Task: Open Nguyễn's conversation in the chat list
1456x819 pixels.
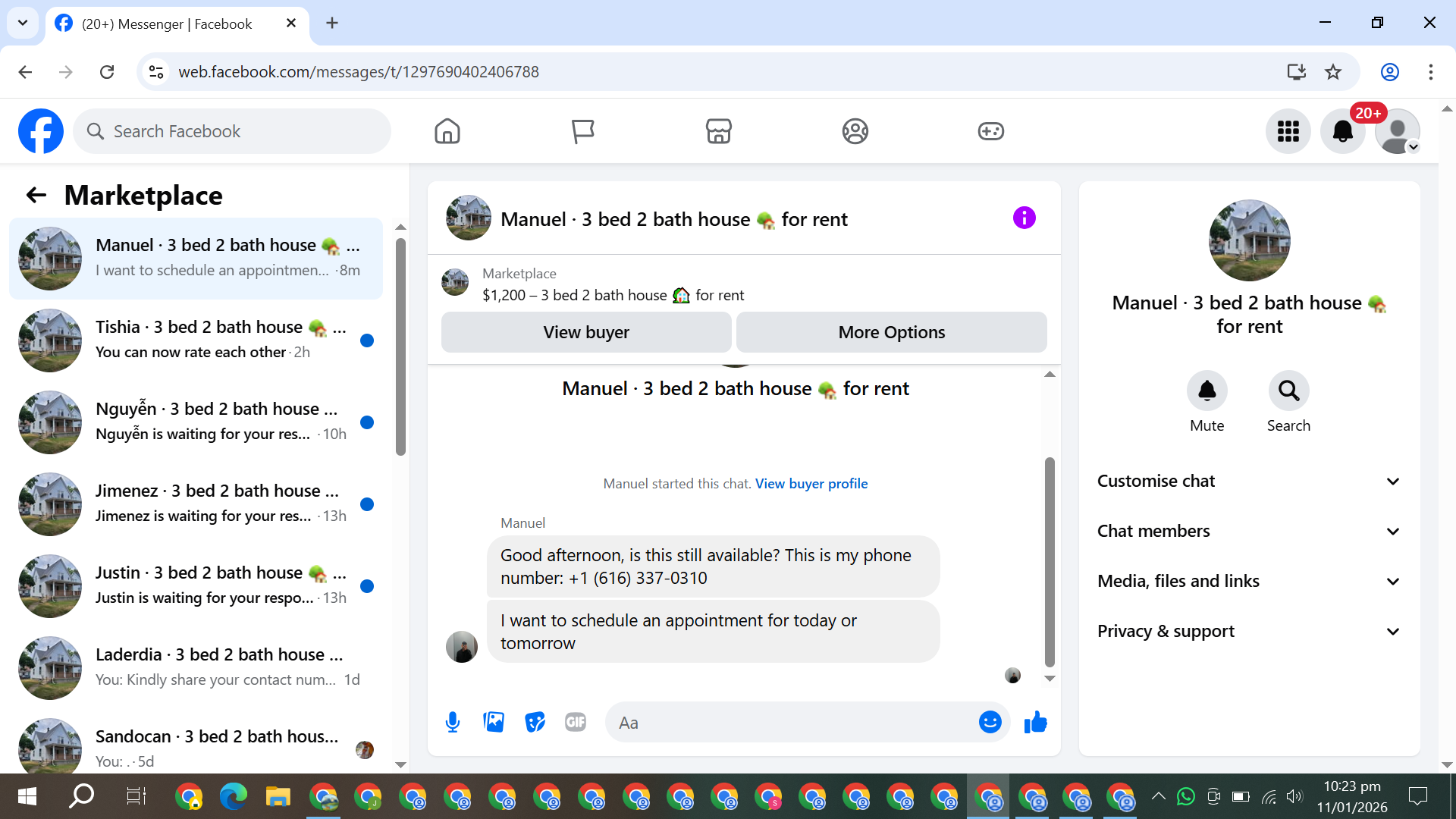Action: (x=196, y=422)
